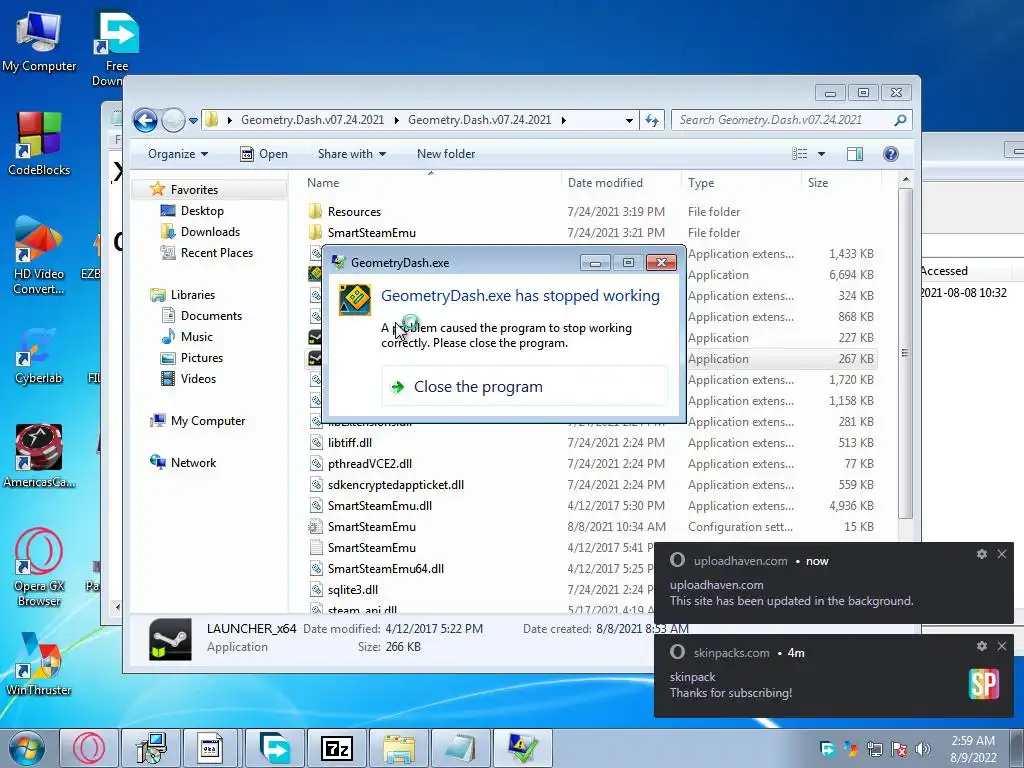The image size is (1024, 768).
Task: Select the sqlite3.dll file
Action: (x=353, y=590)
